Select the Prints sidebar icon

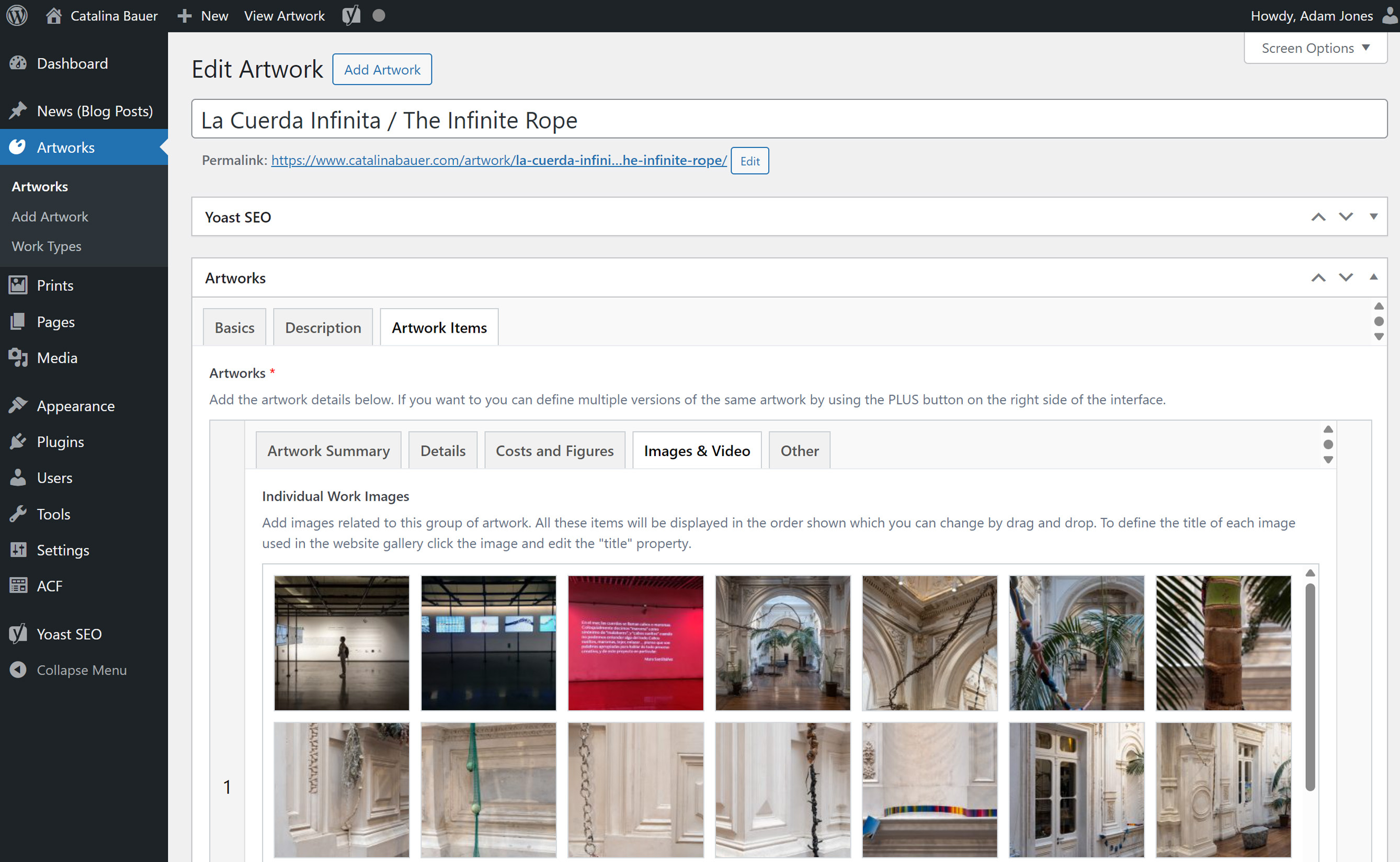[18, 285]
